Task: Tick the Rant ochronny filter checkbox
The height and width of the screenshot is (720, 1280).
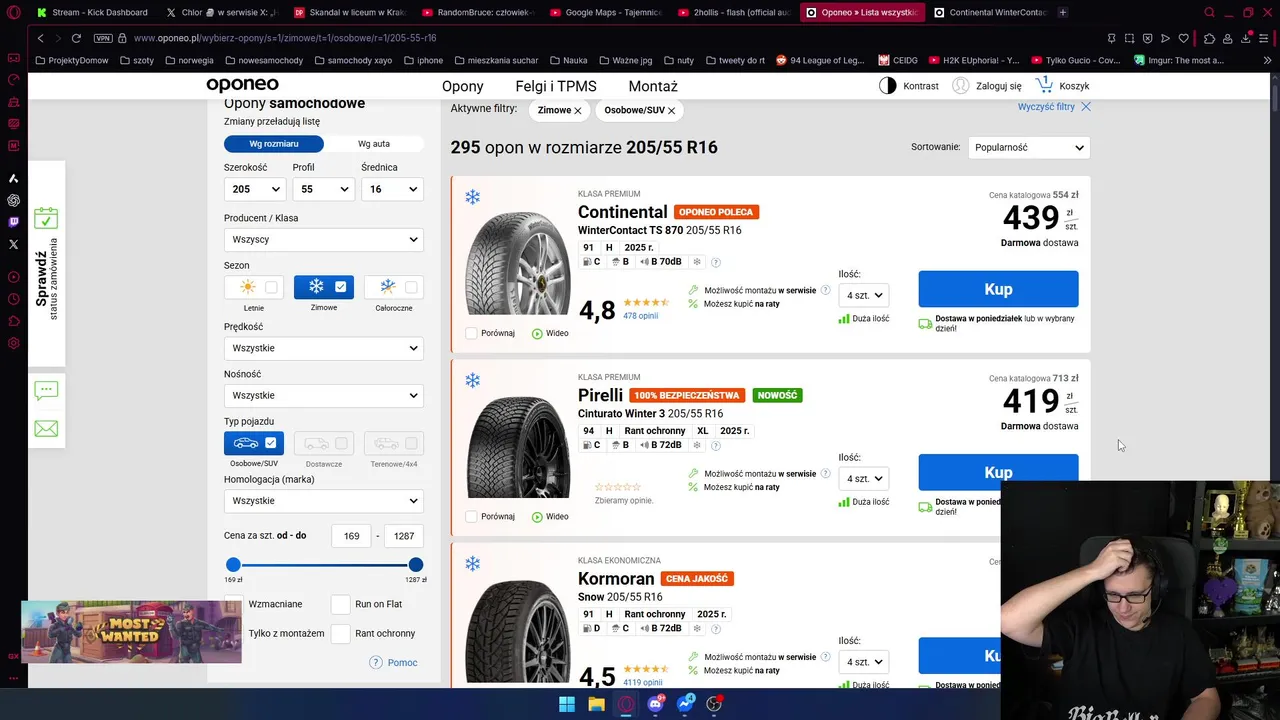Action: [x=341, y=633]
